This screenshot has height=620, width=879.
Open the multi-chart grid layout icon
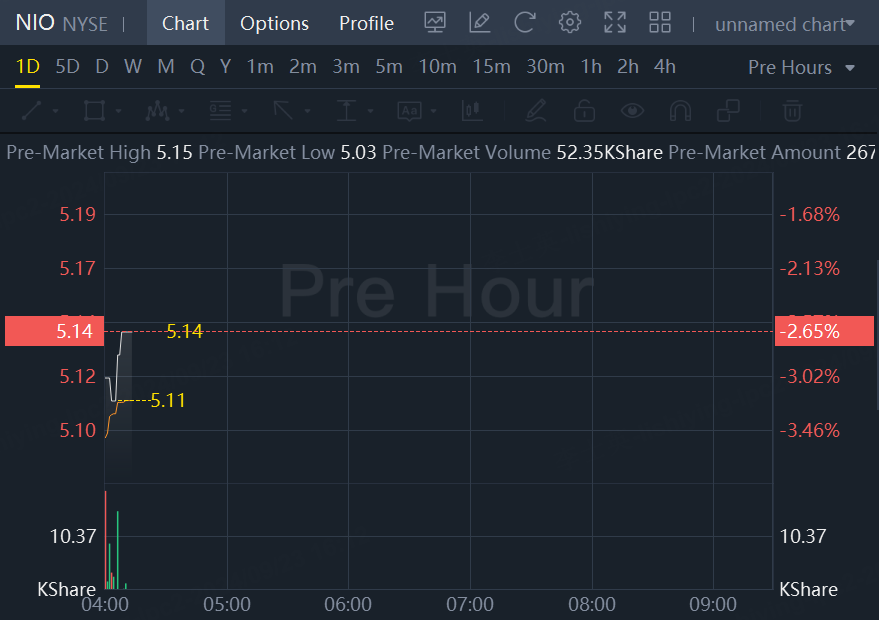pyautogui.click(x=660, y=22)
